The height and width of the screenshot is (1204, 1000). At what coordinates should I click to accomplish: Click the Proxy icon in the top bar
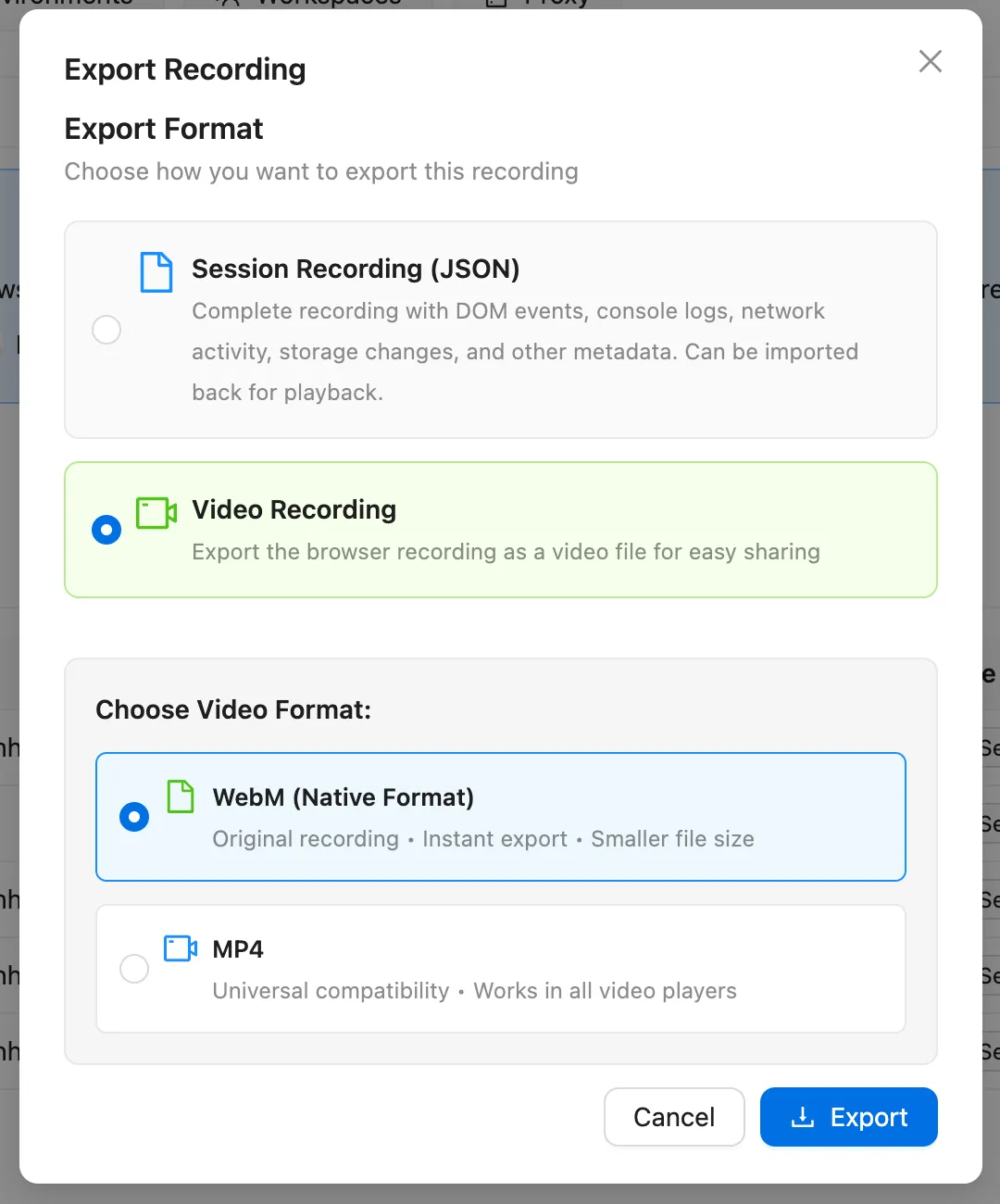pyautogui.click(x=496, y=4)
